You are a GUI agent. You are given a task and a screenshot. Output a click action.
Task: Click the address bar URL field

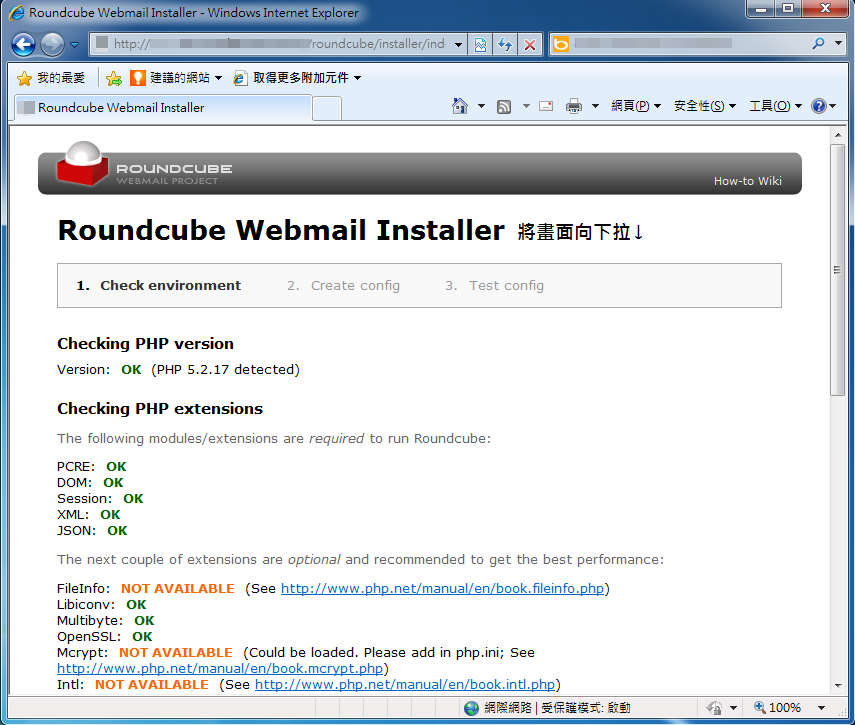point(272,44)
